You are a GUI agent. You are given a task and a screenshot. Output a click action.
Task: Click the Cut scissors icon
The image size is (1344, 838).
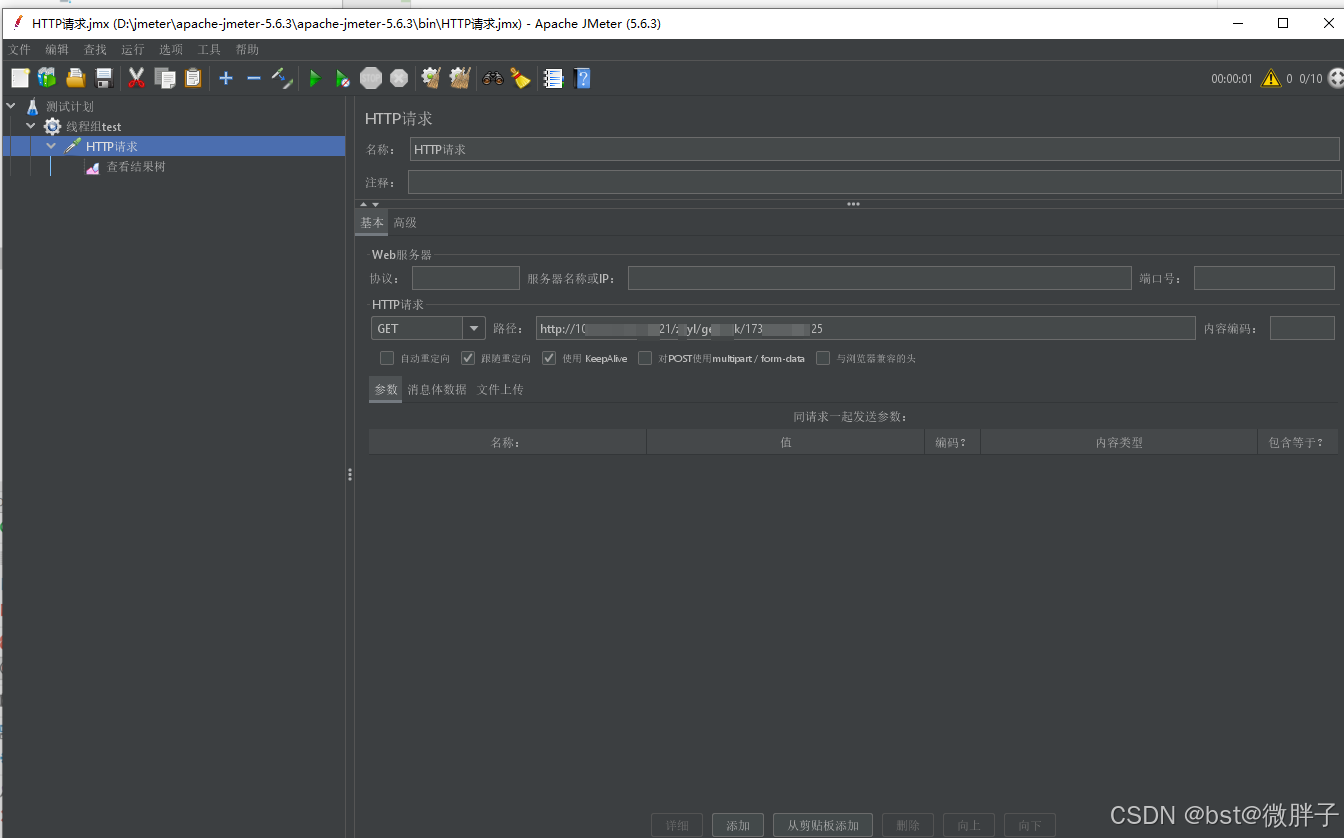pyautogui.click(x=136, y=78)
